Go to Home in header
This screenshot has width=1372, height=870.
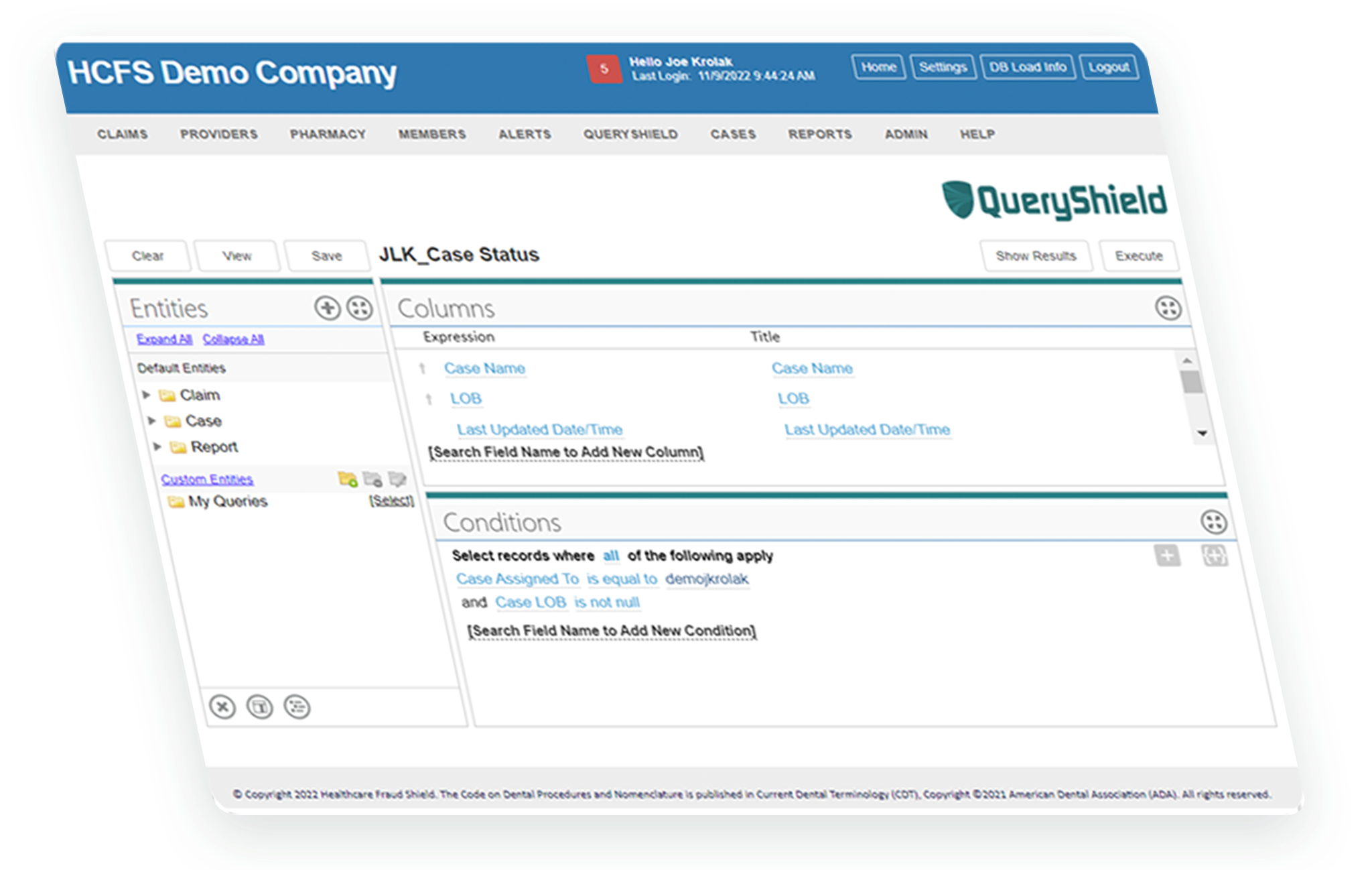[879, 67]
